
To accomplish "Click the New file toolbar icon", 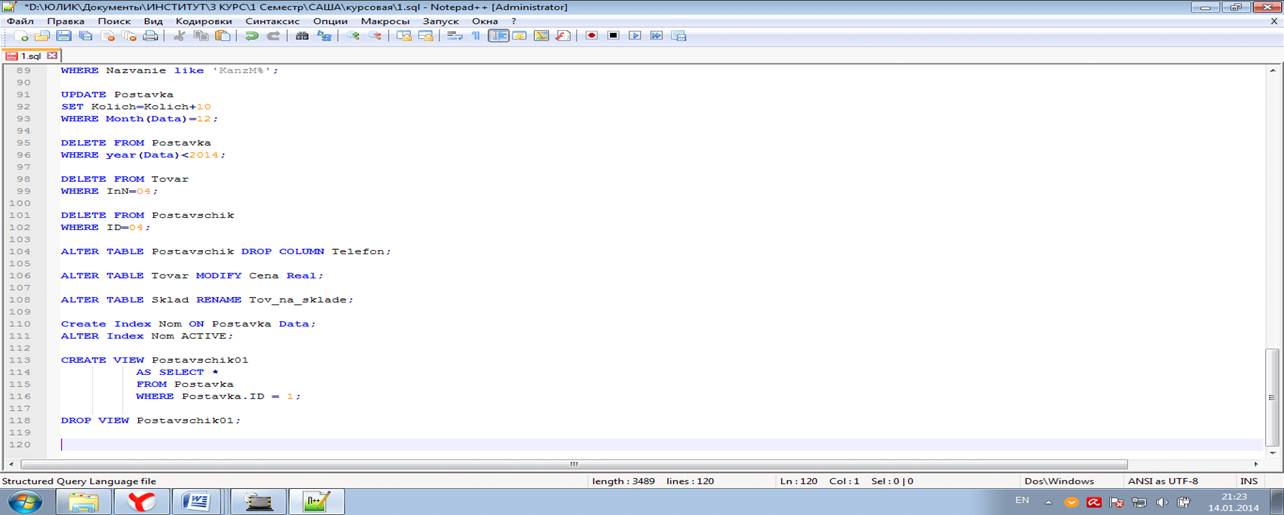I will (x=23, y=36).
